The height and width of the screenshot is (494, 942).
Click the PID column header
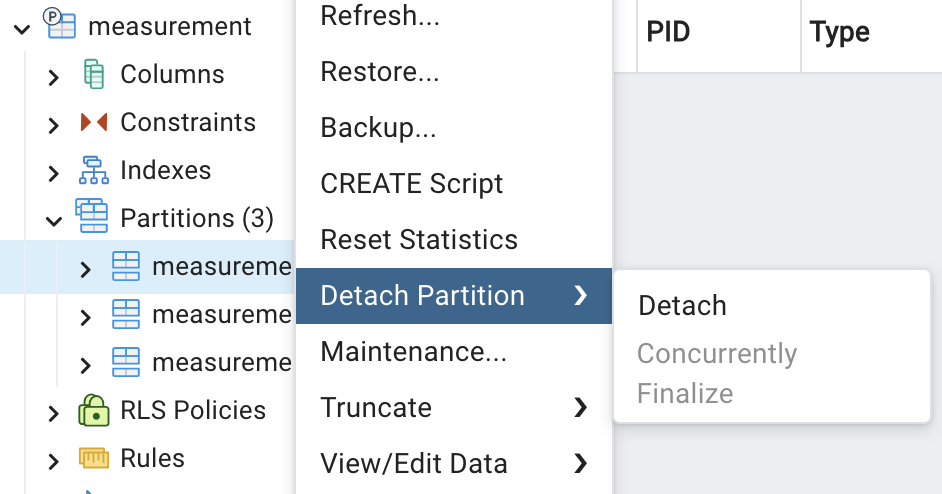coord(668,32)
